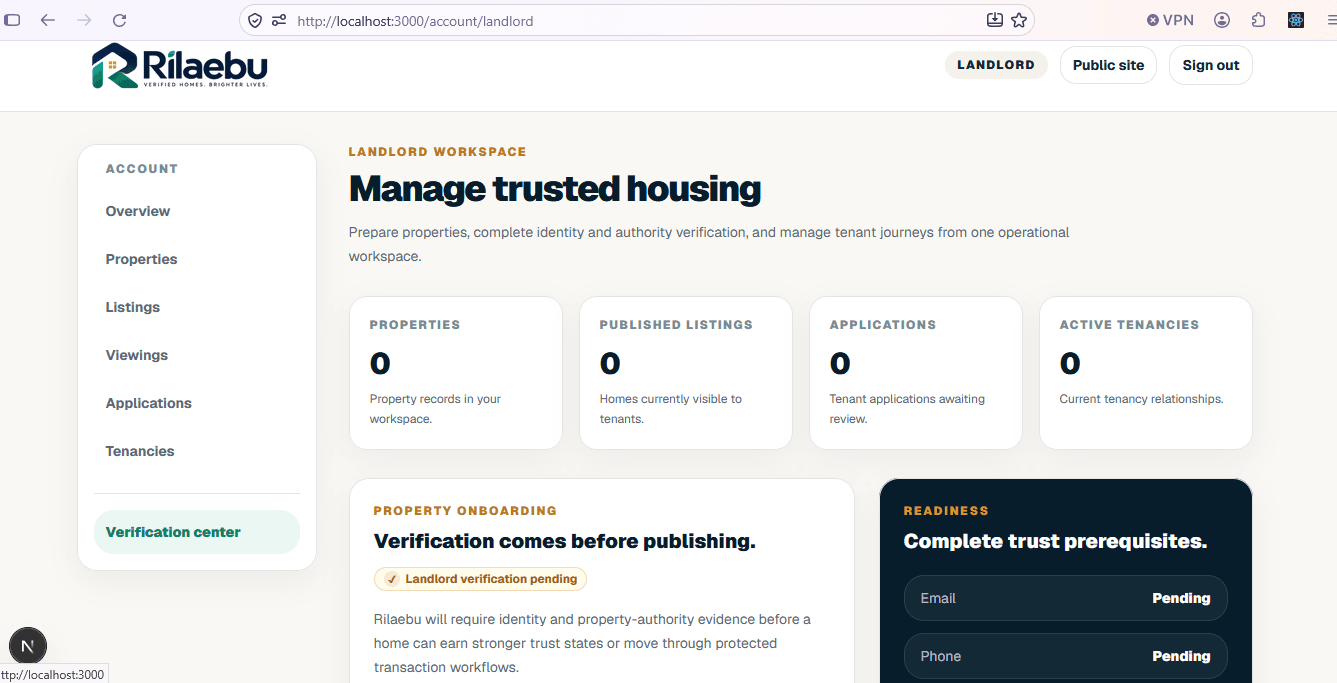Click the 'Manage trusted housing' heading
The width and height of the screenshot is (1337, 683).
555,189
